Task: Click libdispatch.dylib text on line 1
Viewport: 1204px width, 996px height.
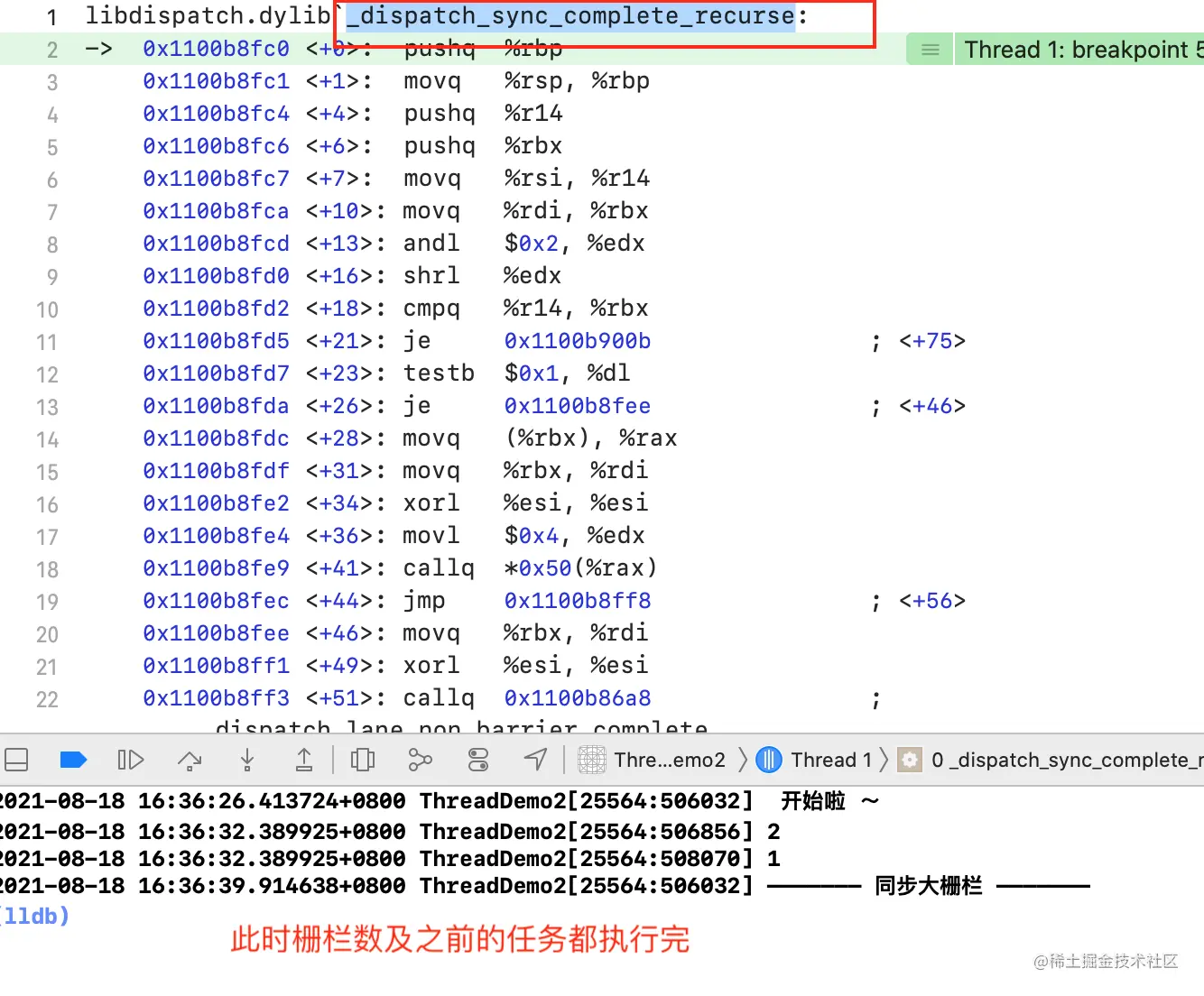Action: [x=208, y=16]
